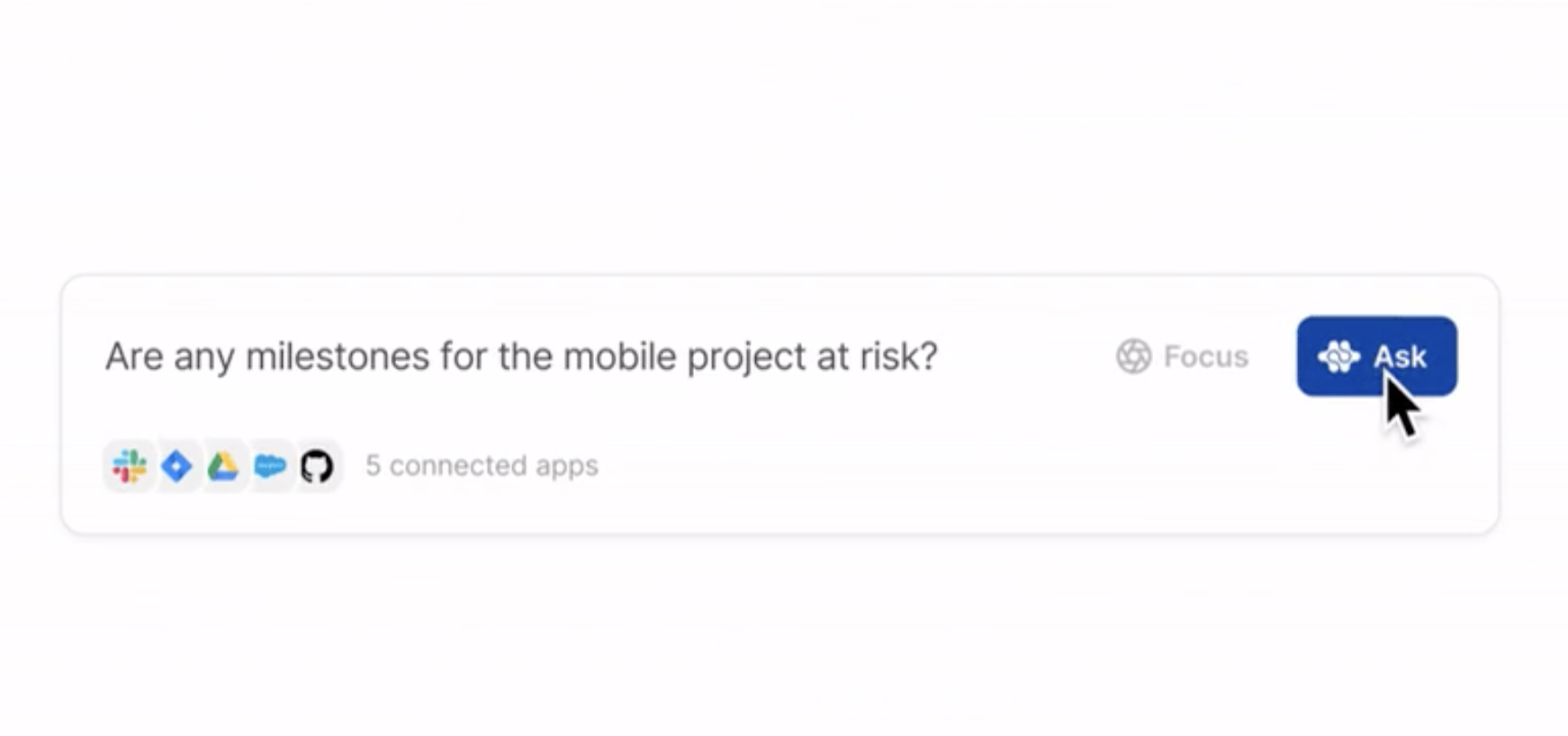Click the word 'any' in the query
The height and width of the screenshot is (736, 1568).
tap(203, 358)
